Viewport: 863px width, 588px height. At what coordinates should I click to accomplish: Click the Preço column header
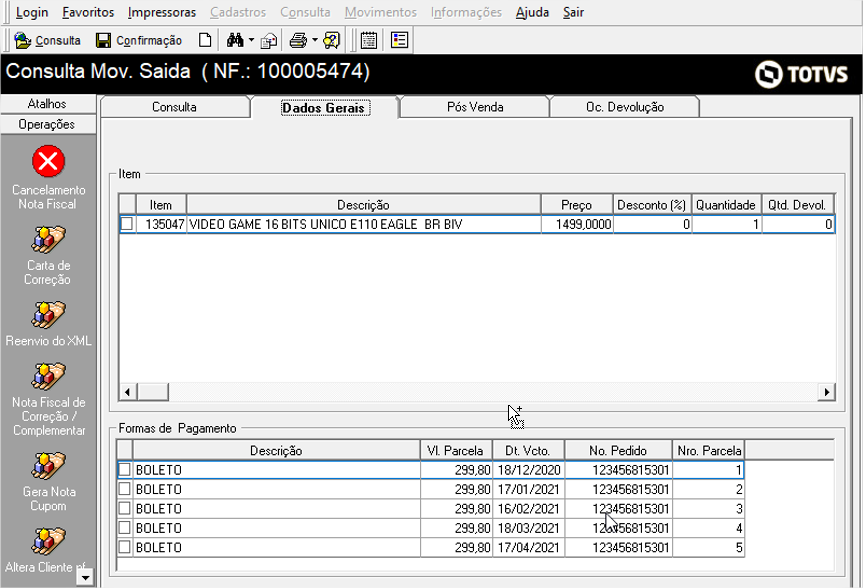[x=577, y=205]
